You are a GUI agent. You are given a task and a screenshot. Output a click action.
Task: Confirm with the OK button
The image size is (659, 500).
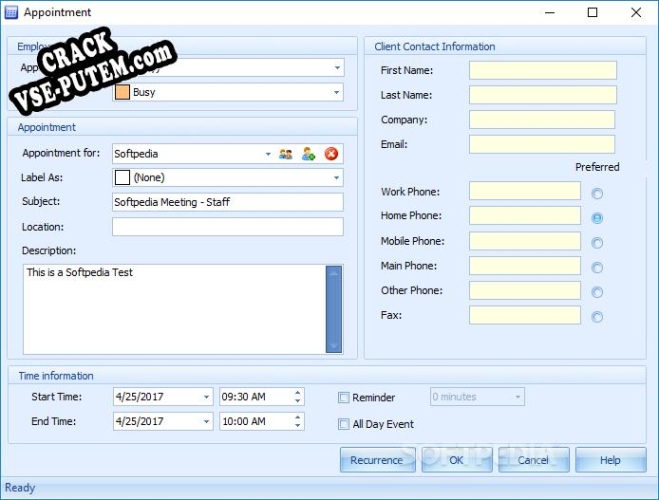point(457,460)
